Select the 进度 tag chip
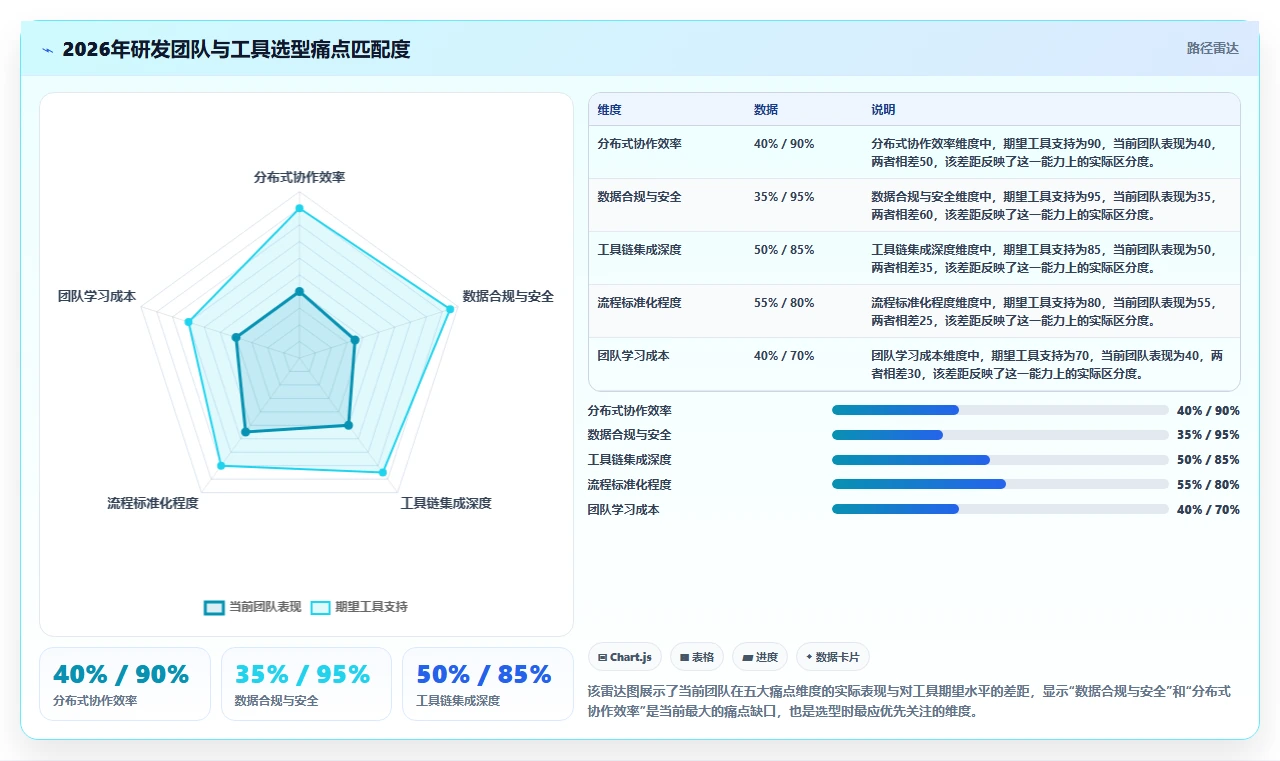The image size is (1280, 761). (x=760, y=657)
